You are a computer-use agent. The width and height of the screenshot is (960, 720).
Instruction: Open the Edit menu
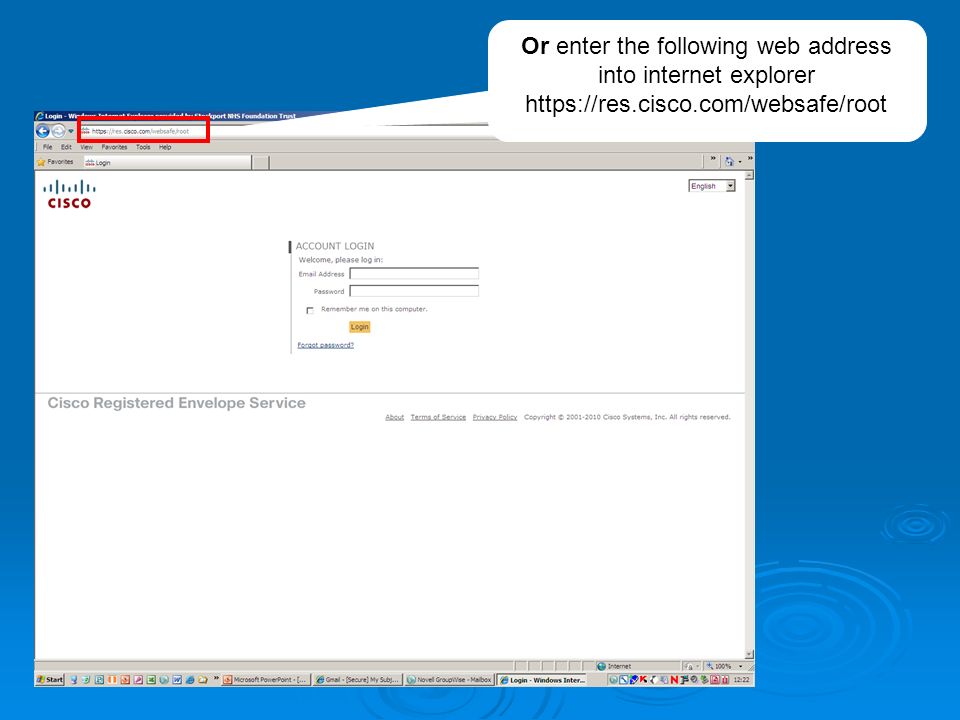point(66,147)
